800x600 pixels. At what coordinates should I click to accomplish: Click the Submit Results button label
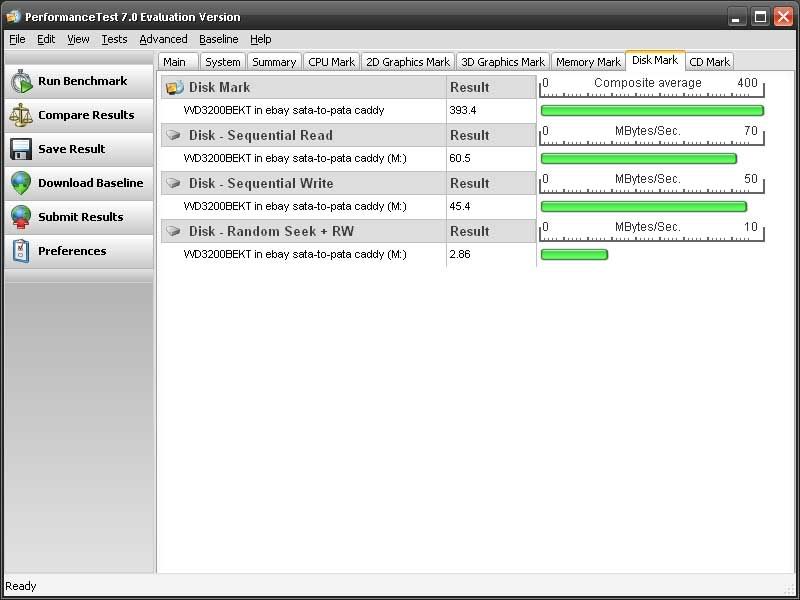pos(81,217)
